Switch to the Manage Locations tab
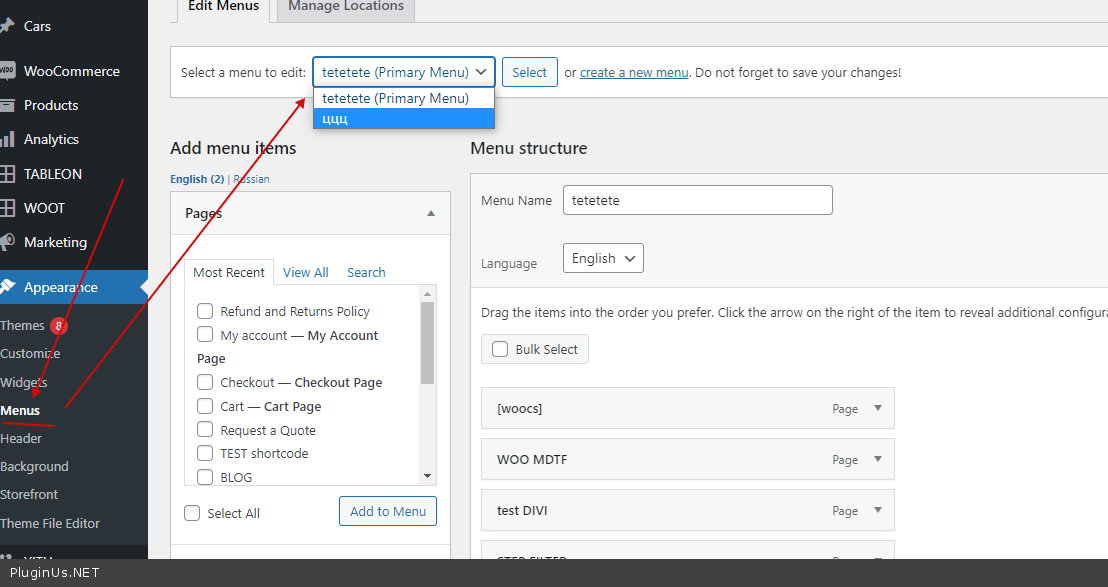The width and height of the screenshot is (1108, 587). 345,7
